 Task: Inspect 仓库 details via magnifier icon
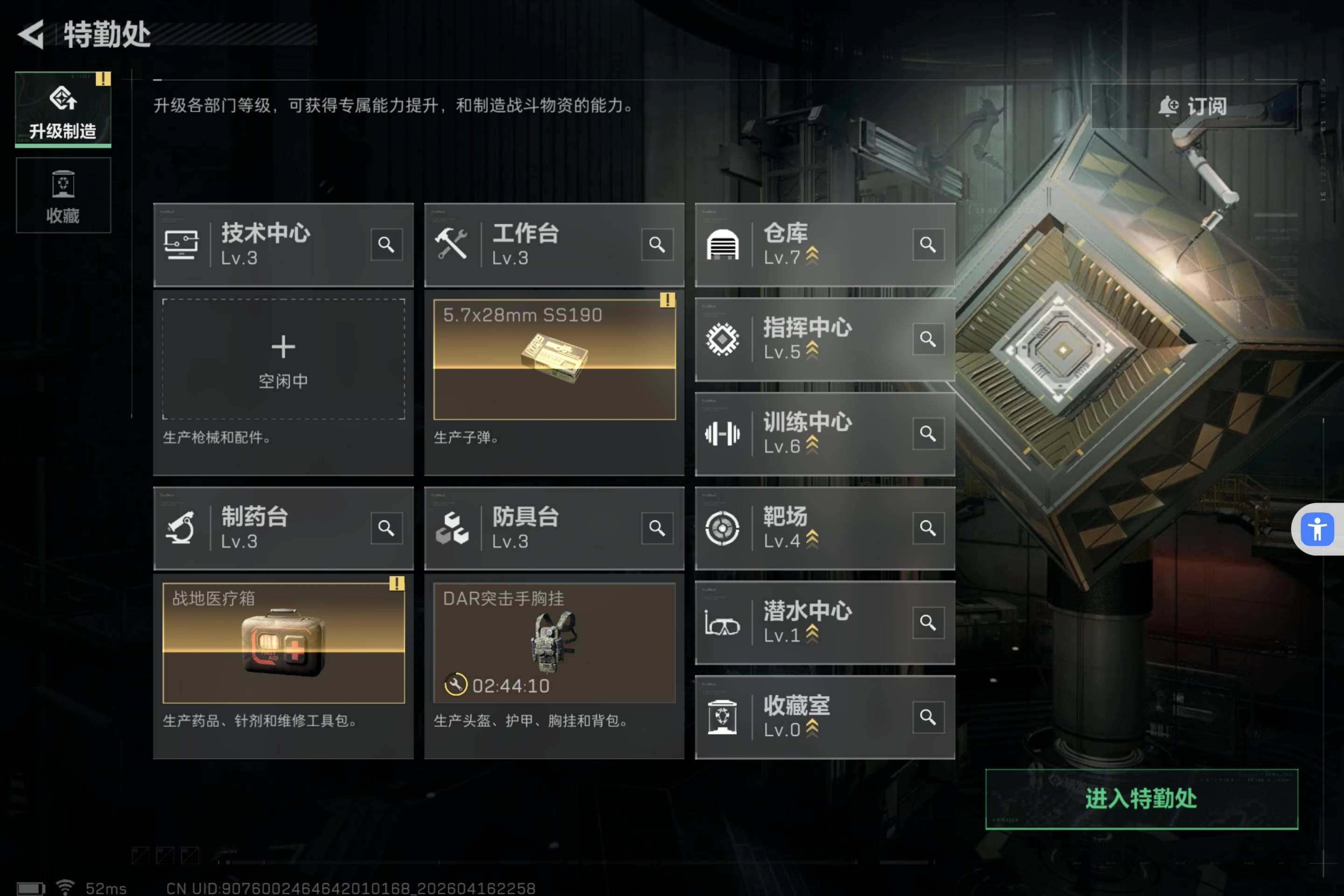tap(928, 245)
